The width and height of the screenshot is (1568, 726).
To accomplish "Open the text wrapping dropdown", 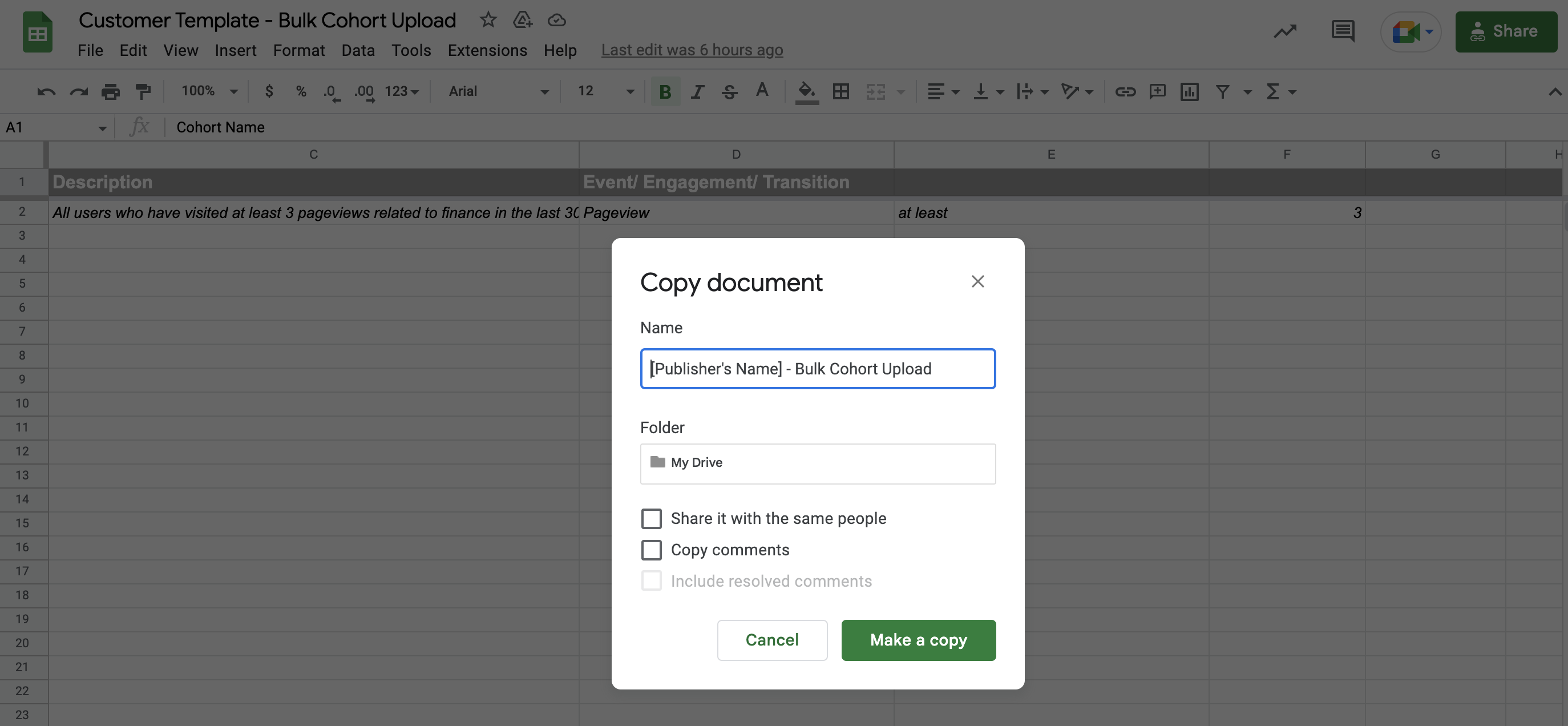I will pyautogui.click(x=1032, y=91).
